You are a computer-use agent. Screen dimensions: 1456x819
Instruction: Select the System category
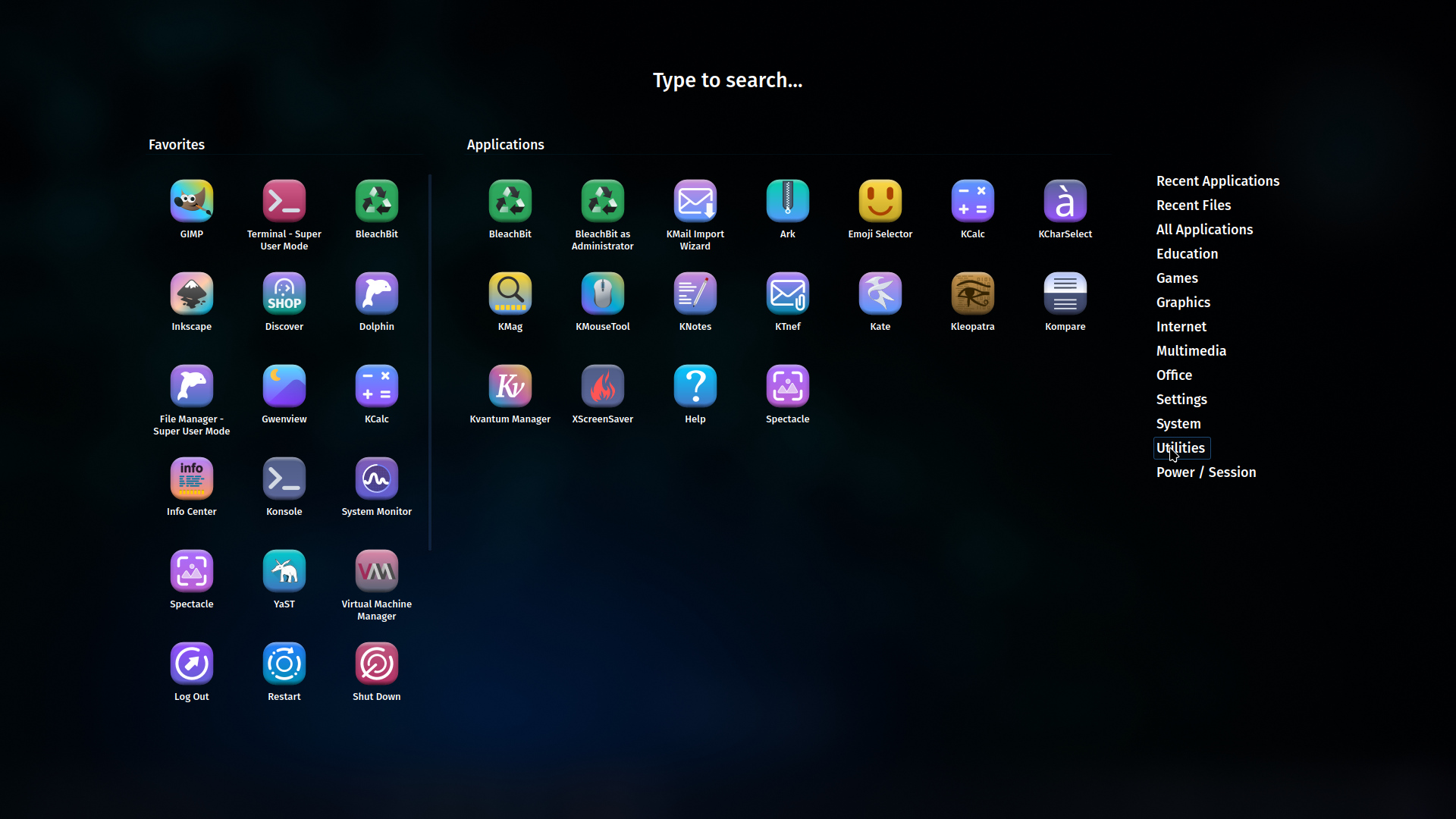1178,424
